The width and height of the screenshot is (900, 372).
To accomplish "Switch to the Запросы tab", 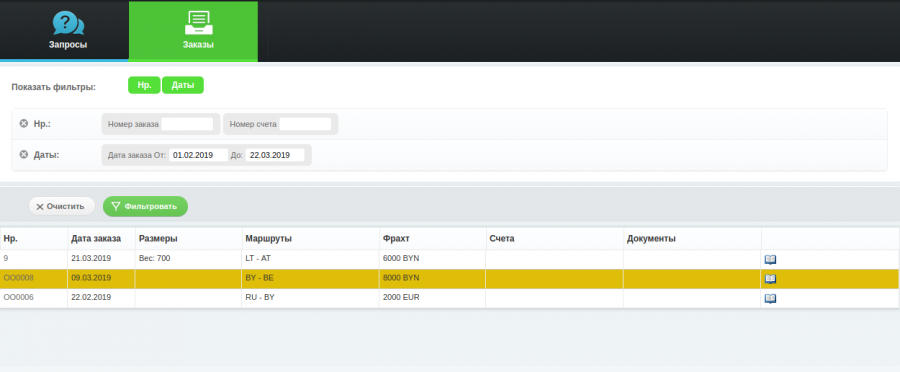I will 64,31.
